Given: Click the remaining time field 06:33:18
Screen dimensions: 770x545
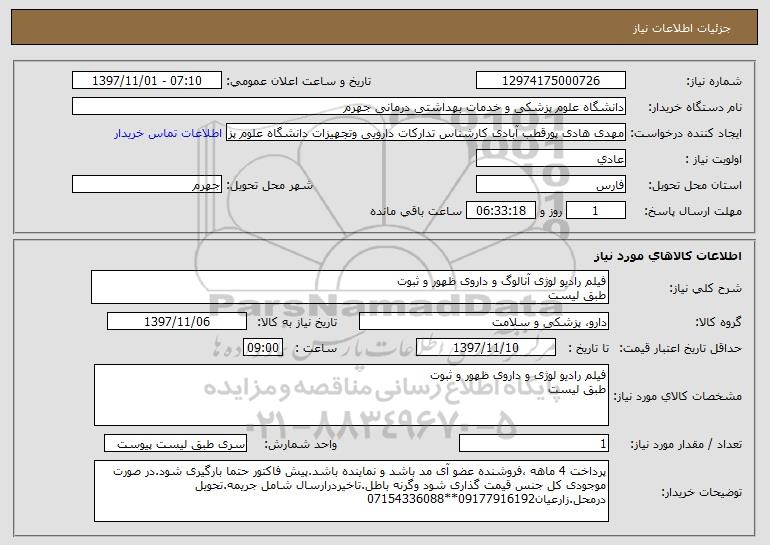Looking at the screenshot, I should 500,211.
